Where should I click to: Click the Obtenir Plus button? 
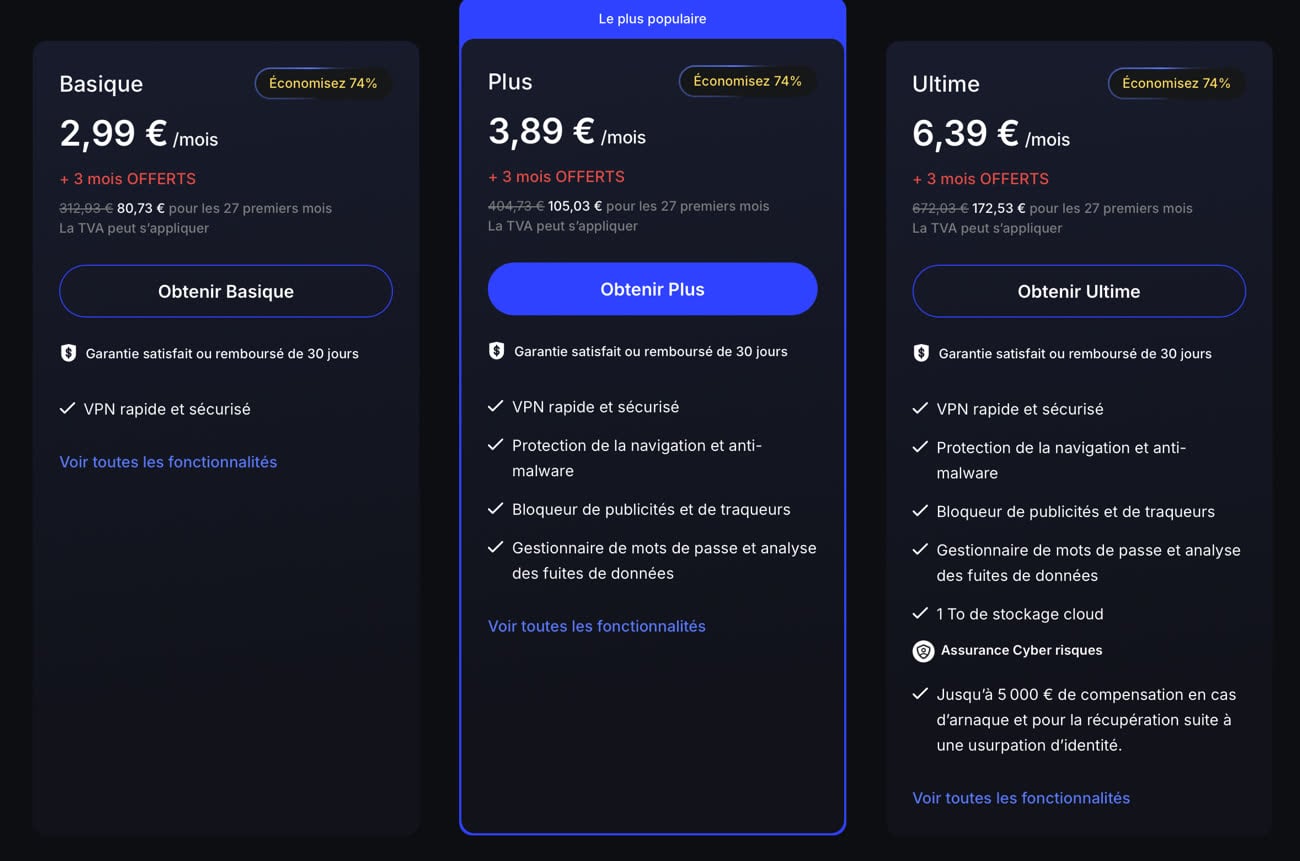pyautogui.click(x=652, y=289)
